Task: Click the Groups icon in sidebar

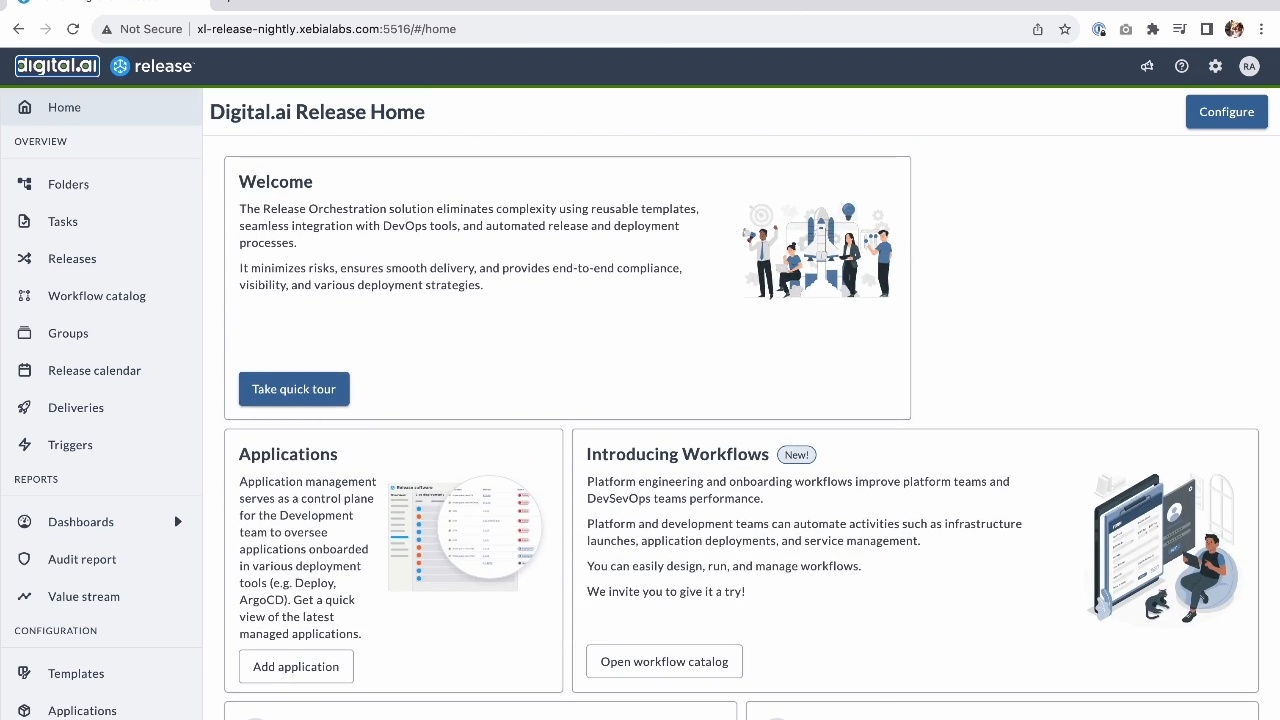Action: point(25,333)
